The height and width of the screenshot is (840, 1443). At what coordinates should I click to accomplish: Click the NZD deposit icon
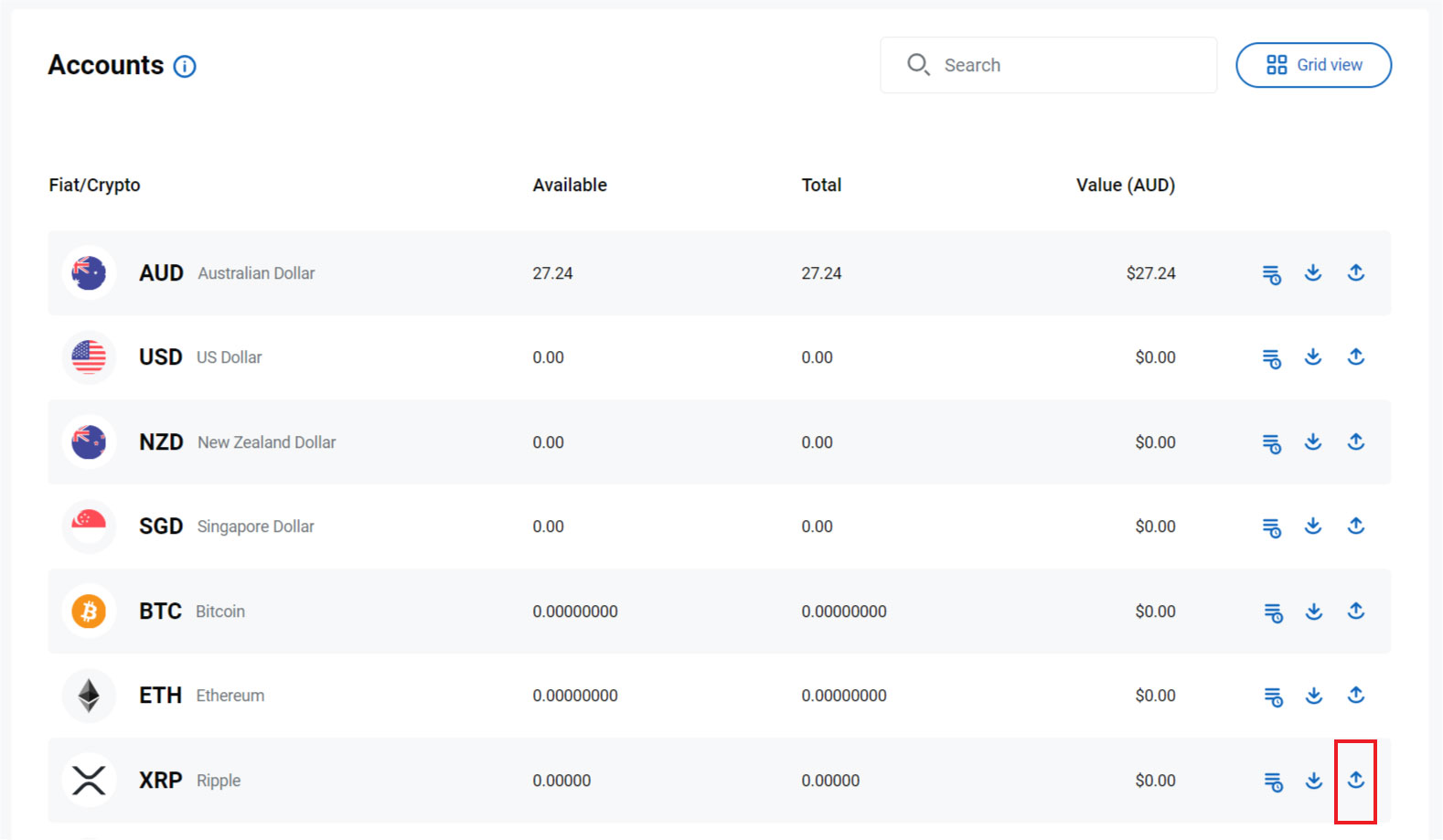[x=1313, y=441]
